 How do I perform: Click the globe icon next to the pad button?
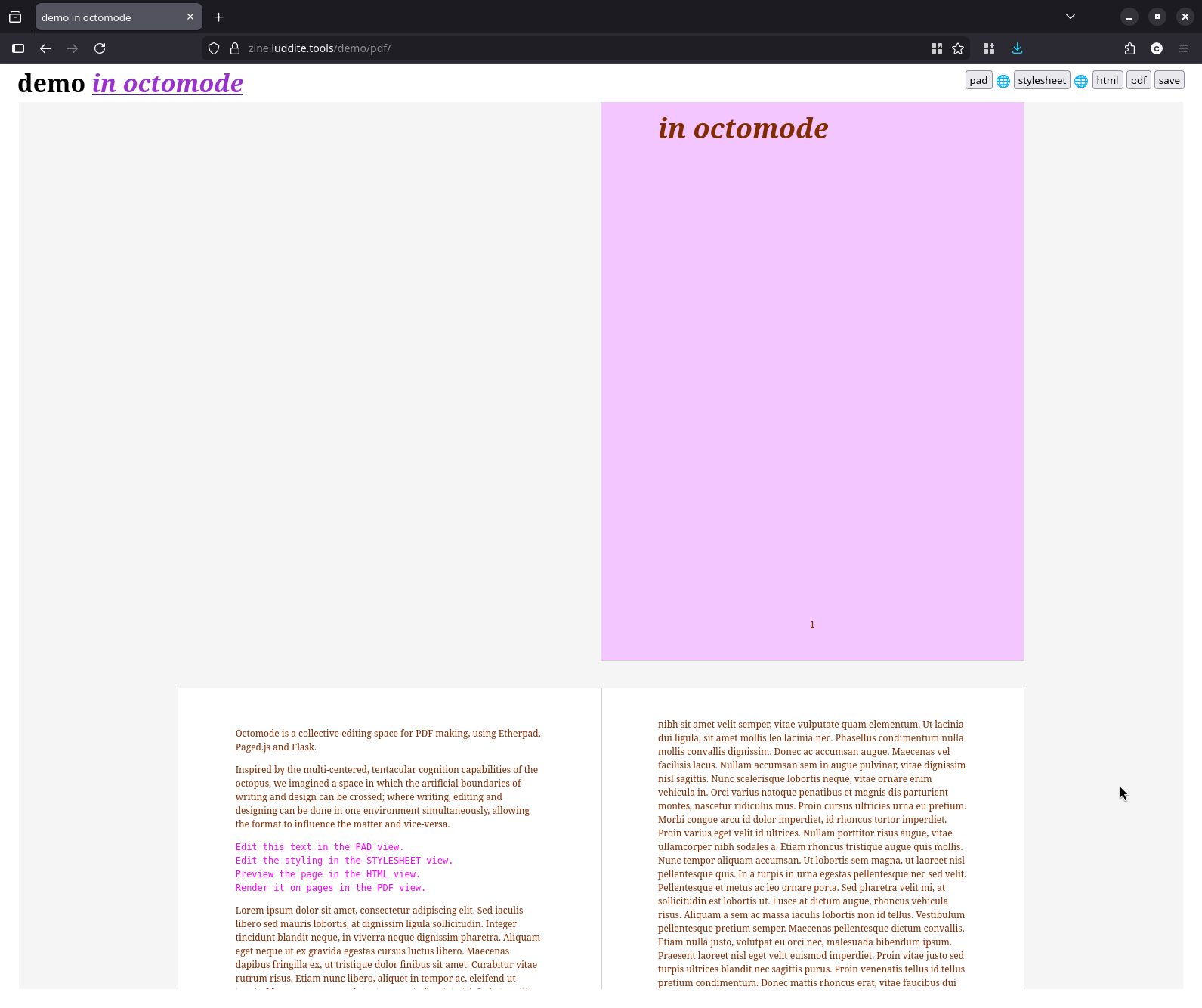(x=1003, y=81)
